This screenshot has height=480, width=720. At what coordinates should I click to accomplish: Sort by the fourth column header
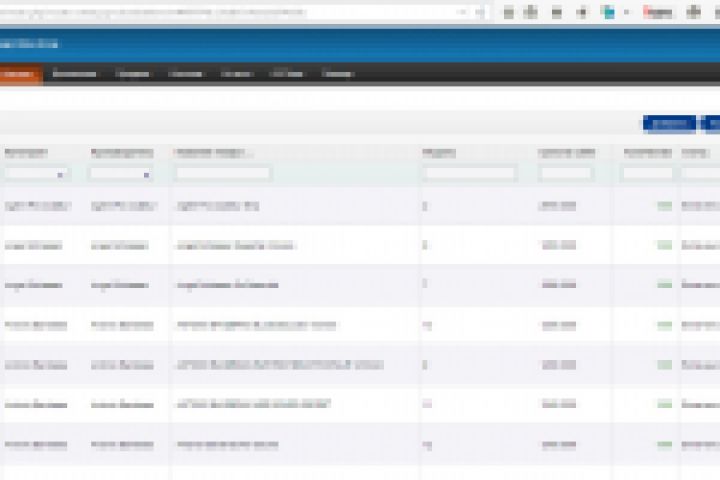point(439,152)
